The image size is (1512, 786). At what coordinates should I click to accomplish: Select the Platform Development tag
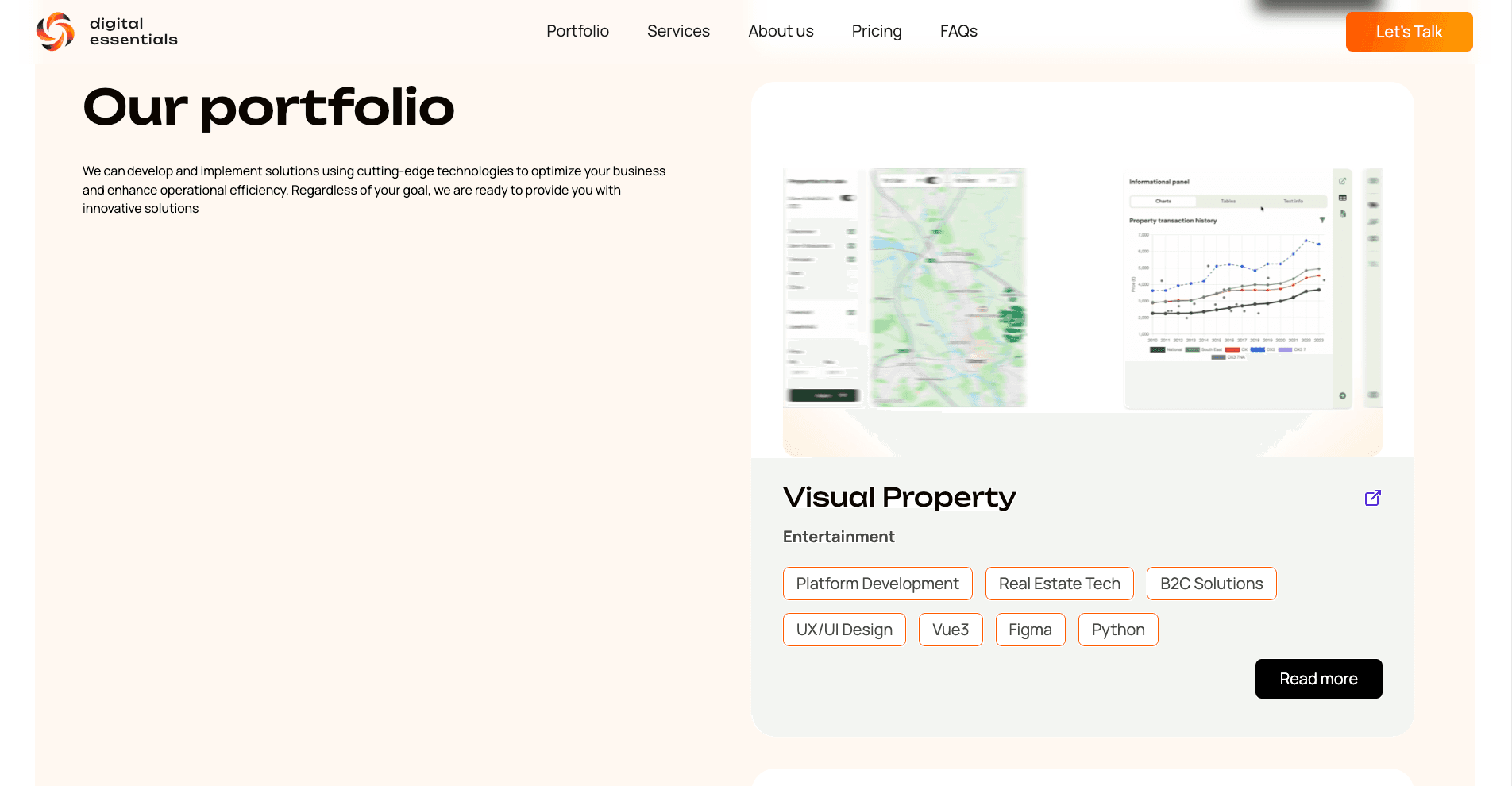(x=877, y=584)
